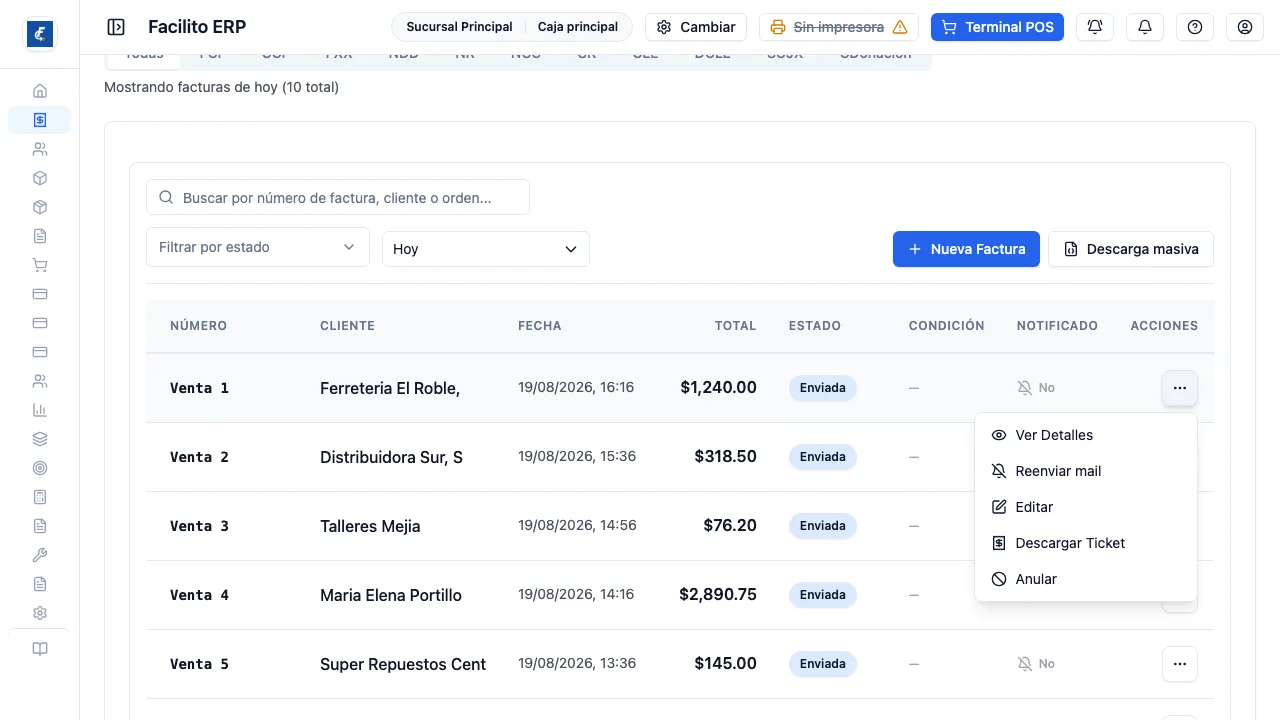Screen dimensions: 1280x720
Task: Click the Descarga masiva button
Action: pos(1131,249)
